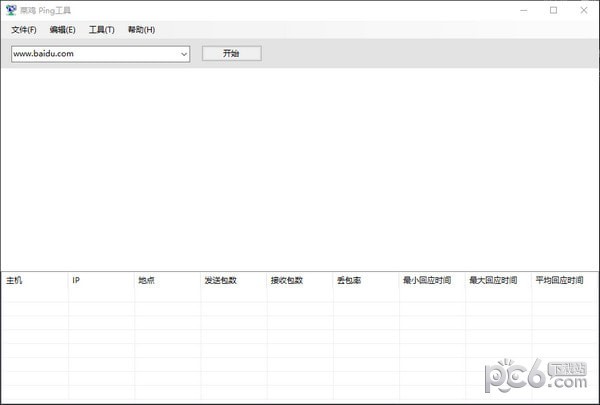Sort by the 地点 column header
The width and height of the screenshot is (600, 405).
click(166, 280)
